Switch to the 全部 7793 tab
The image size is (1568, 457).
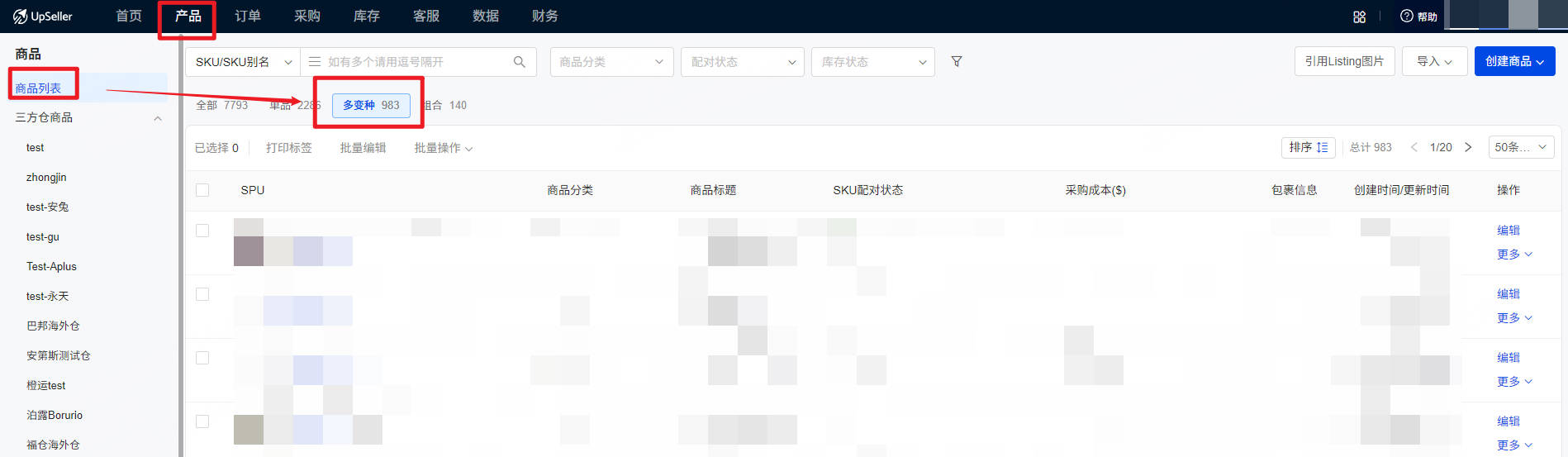(x=221, y=105)
